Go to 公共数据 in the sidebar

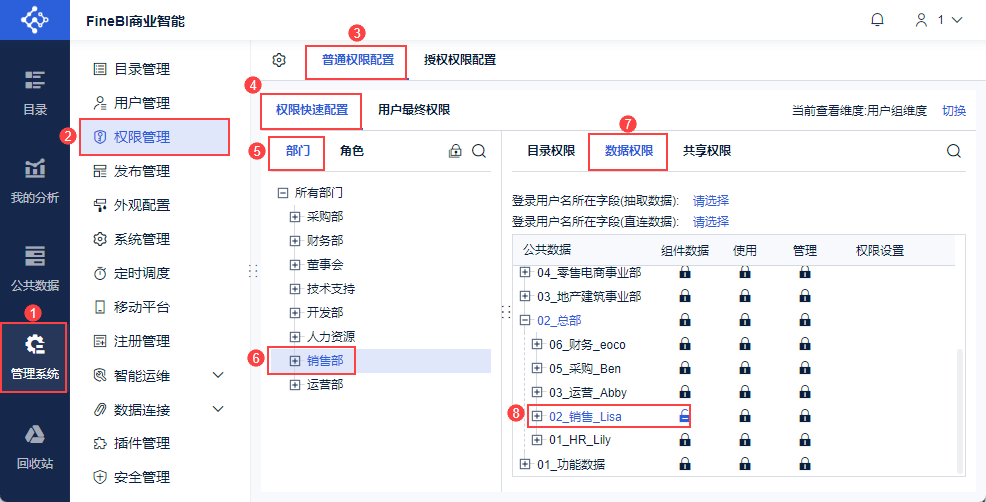click(x=35, y=269)
